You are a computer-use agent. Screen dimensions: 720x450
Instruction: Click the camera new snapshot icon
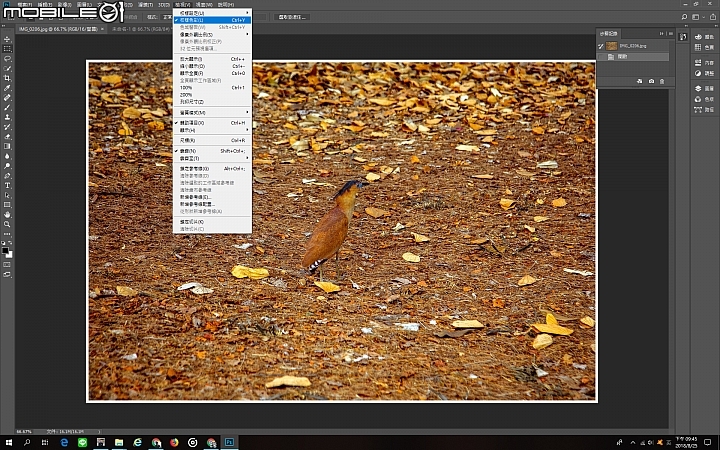click(x=651, y=81)
